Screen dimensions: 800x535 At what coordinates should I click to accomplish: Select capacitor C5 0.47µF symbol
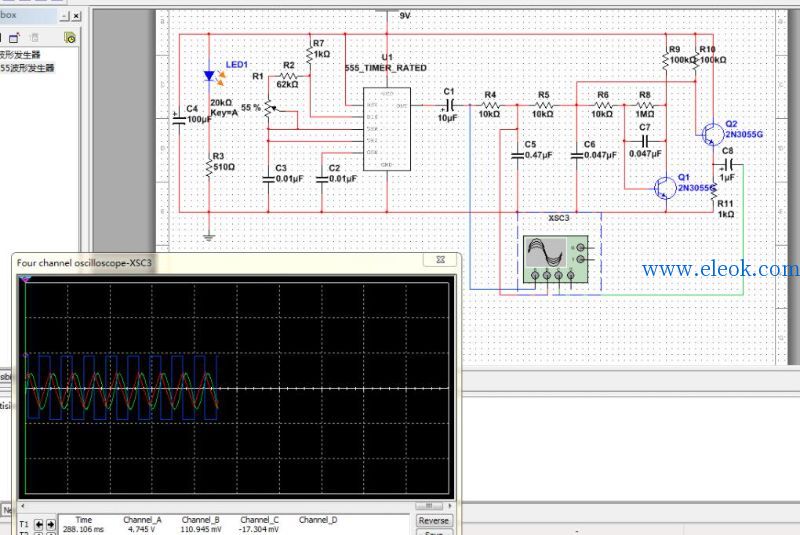(517, 156)
